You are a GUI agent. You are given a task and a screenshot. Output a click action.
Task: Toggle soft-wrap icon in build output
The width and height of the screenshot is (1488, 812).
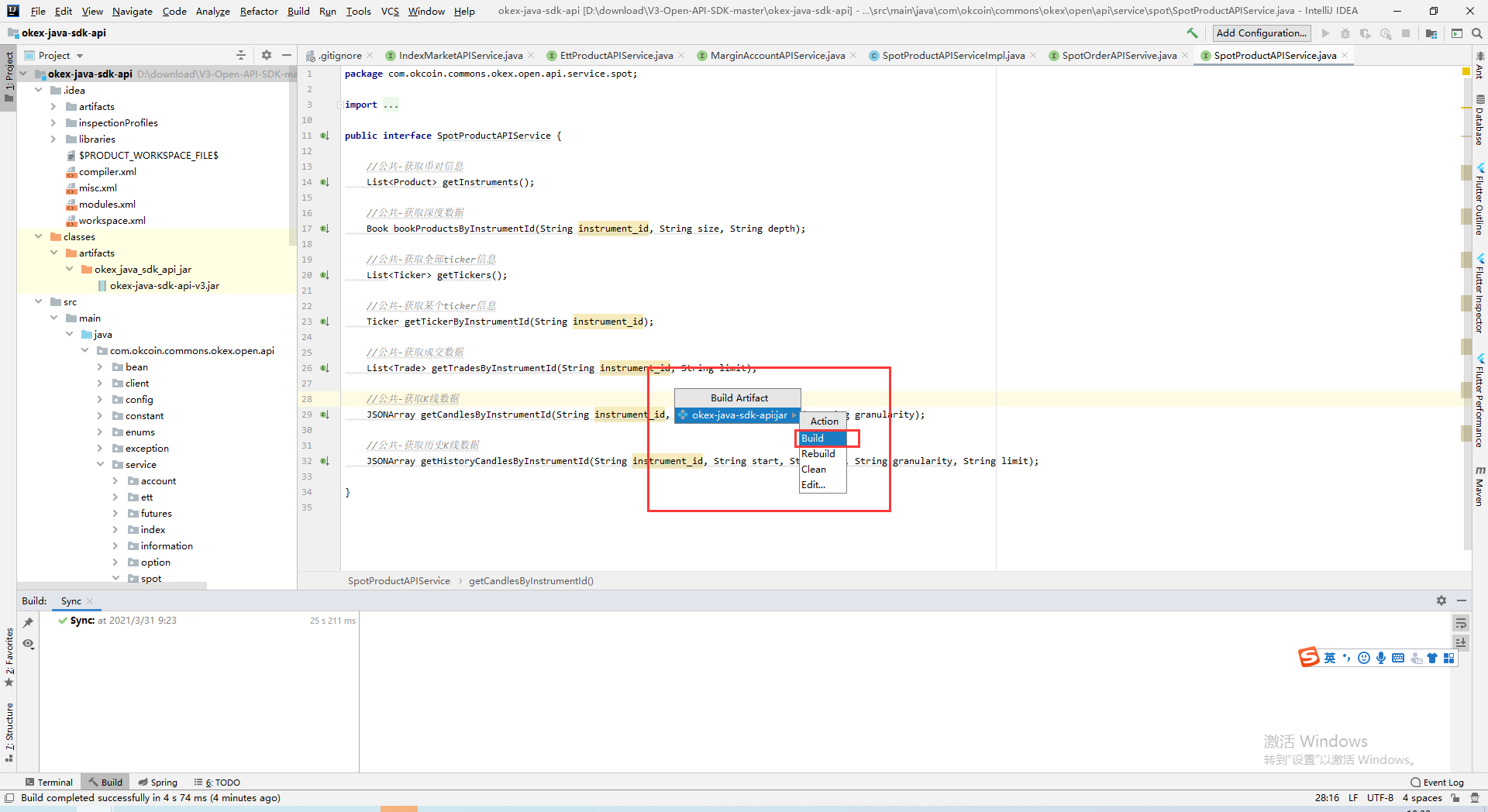coord(1461,623)
